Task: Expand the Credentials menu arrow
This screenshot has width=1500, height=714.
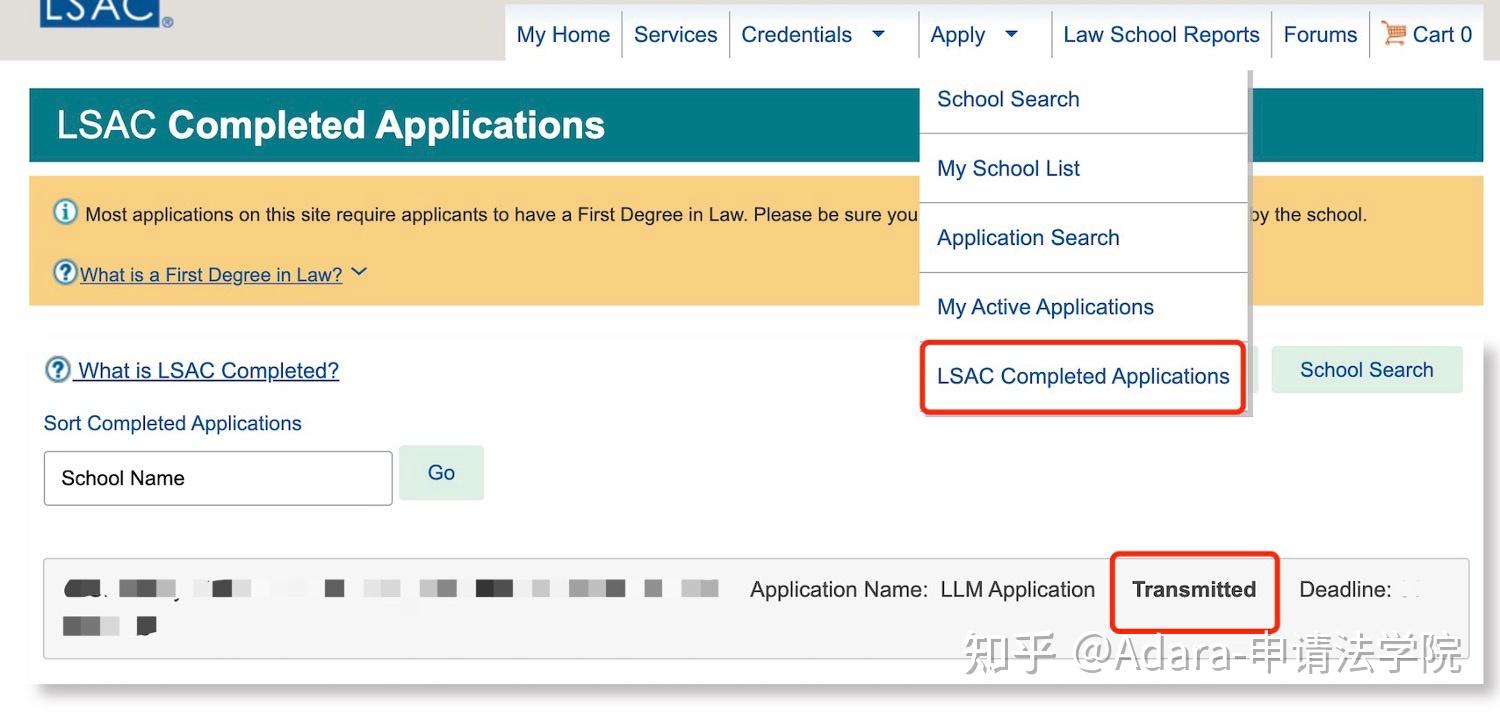Action: click(x=878, y=34)
